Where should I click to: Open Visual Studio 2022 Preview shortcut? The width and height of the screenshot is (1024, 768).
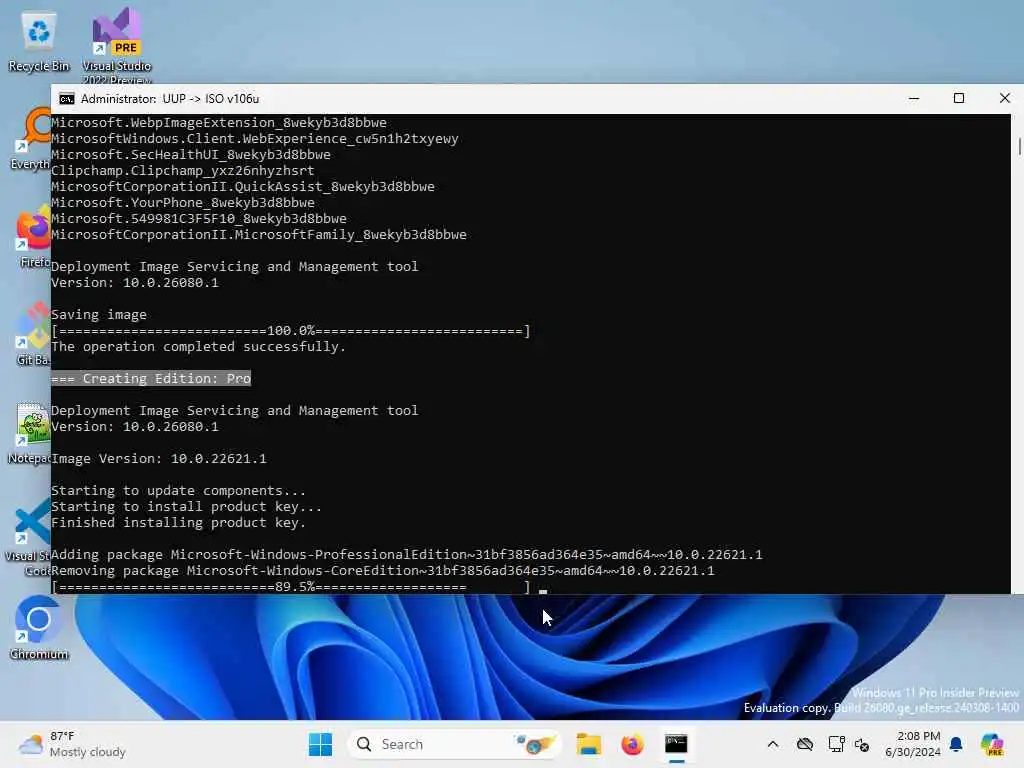tap(117, 45)
